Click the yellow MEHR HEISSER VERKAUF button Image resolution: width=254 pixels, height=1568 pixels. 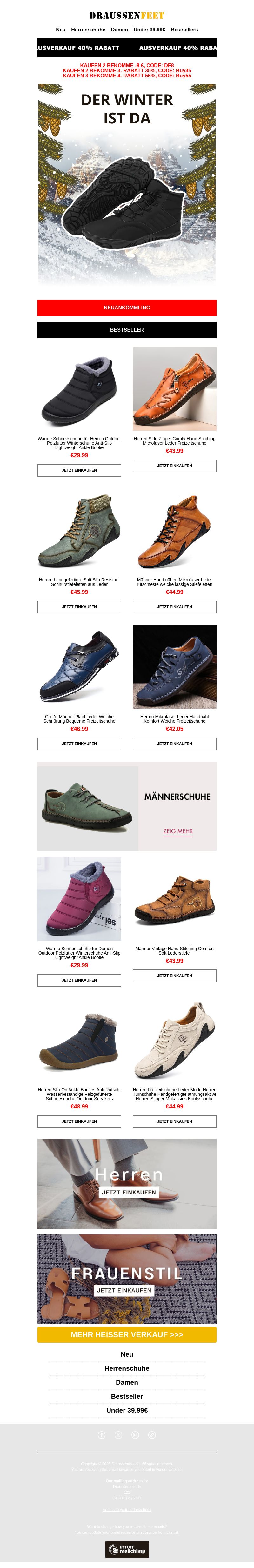tap(127, 1334)
